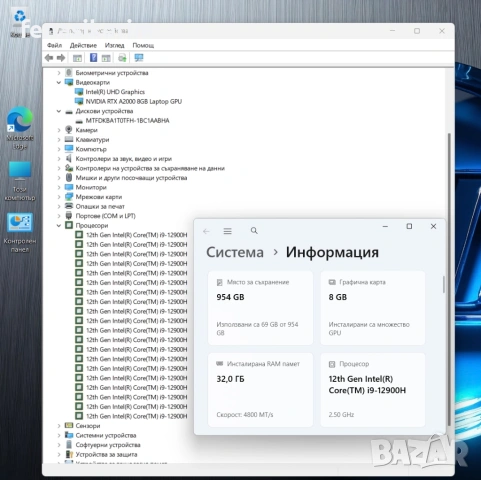
Task: Click the Клавиатури category icon
Action: pyautogui.click(x=69, y=139)
